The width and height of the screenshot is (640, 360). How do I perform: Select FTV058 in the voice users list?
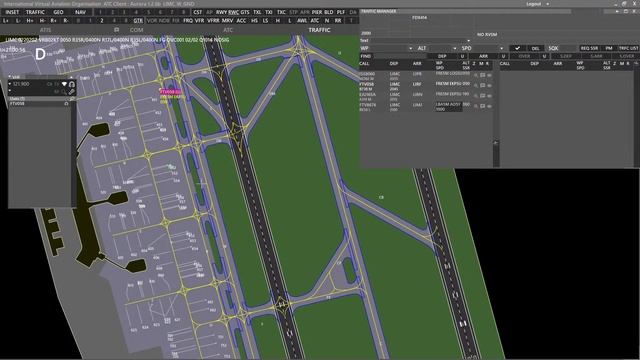[x=40, y=104]
